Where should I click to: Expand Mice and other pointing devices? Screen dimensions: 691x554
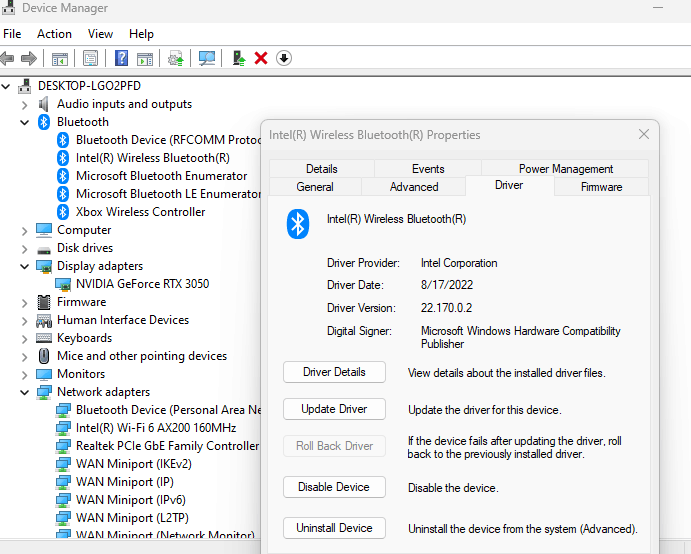point(24,357)
